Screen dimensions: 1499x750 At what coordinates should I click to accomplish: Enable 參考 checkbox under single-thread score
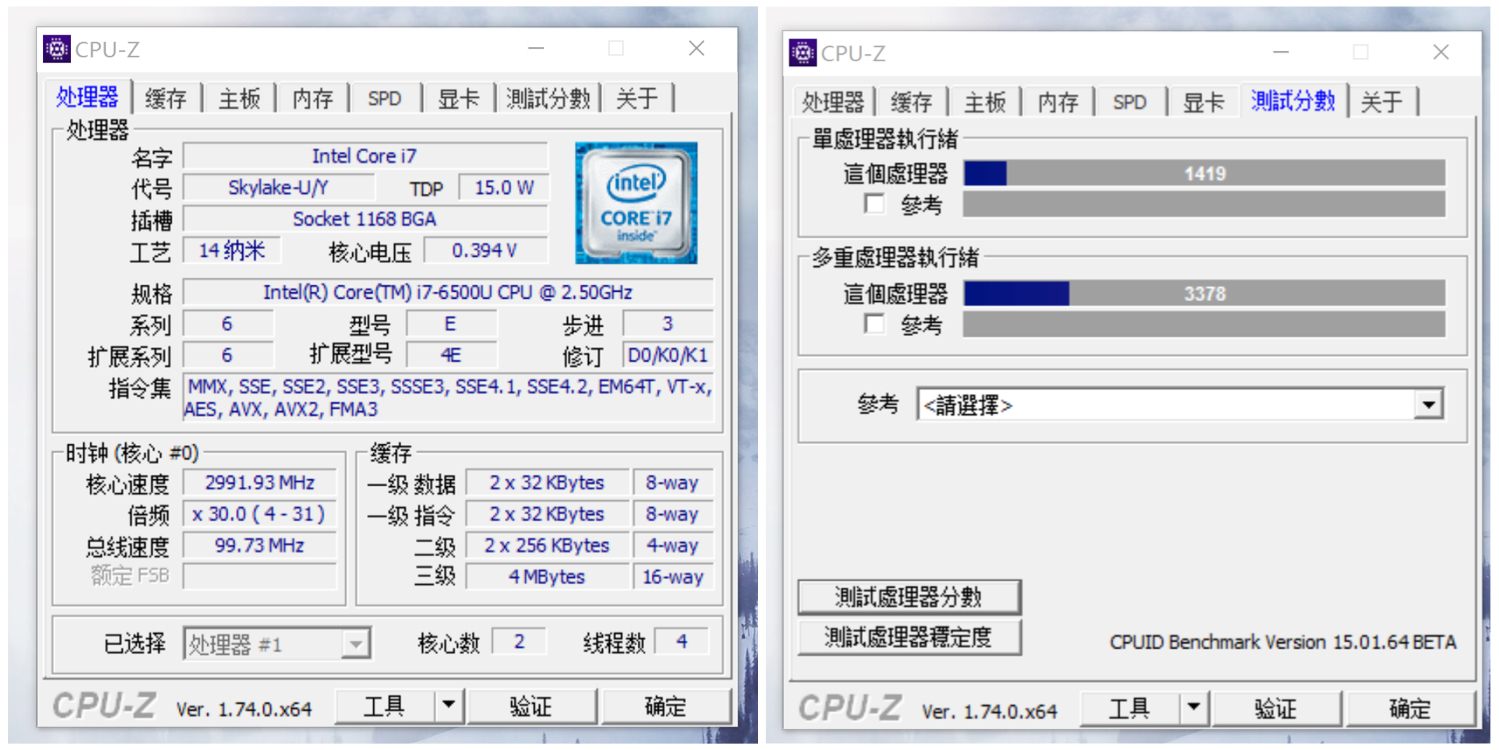pos(875,204)
